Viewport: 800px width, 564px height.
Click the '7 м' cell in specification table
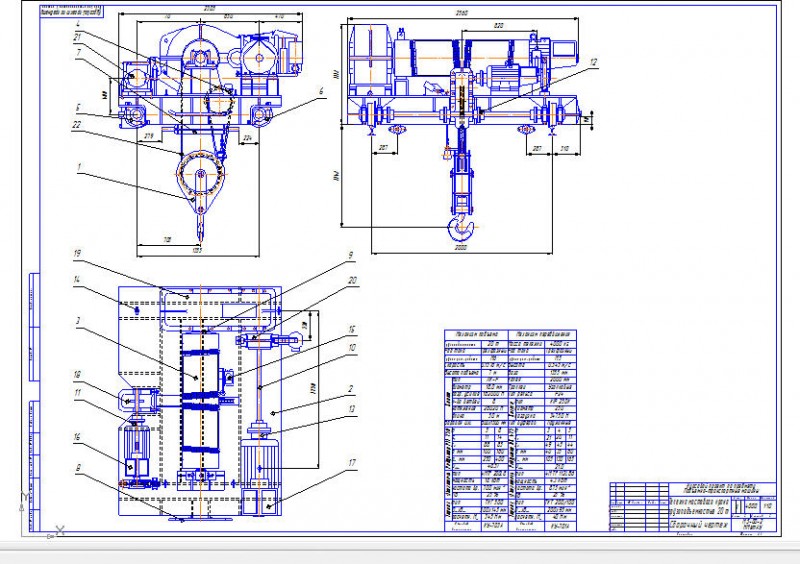[x=494, y=372]
